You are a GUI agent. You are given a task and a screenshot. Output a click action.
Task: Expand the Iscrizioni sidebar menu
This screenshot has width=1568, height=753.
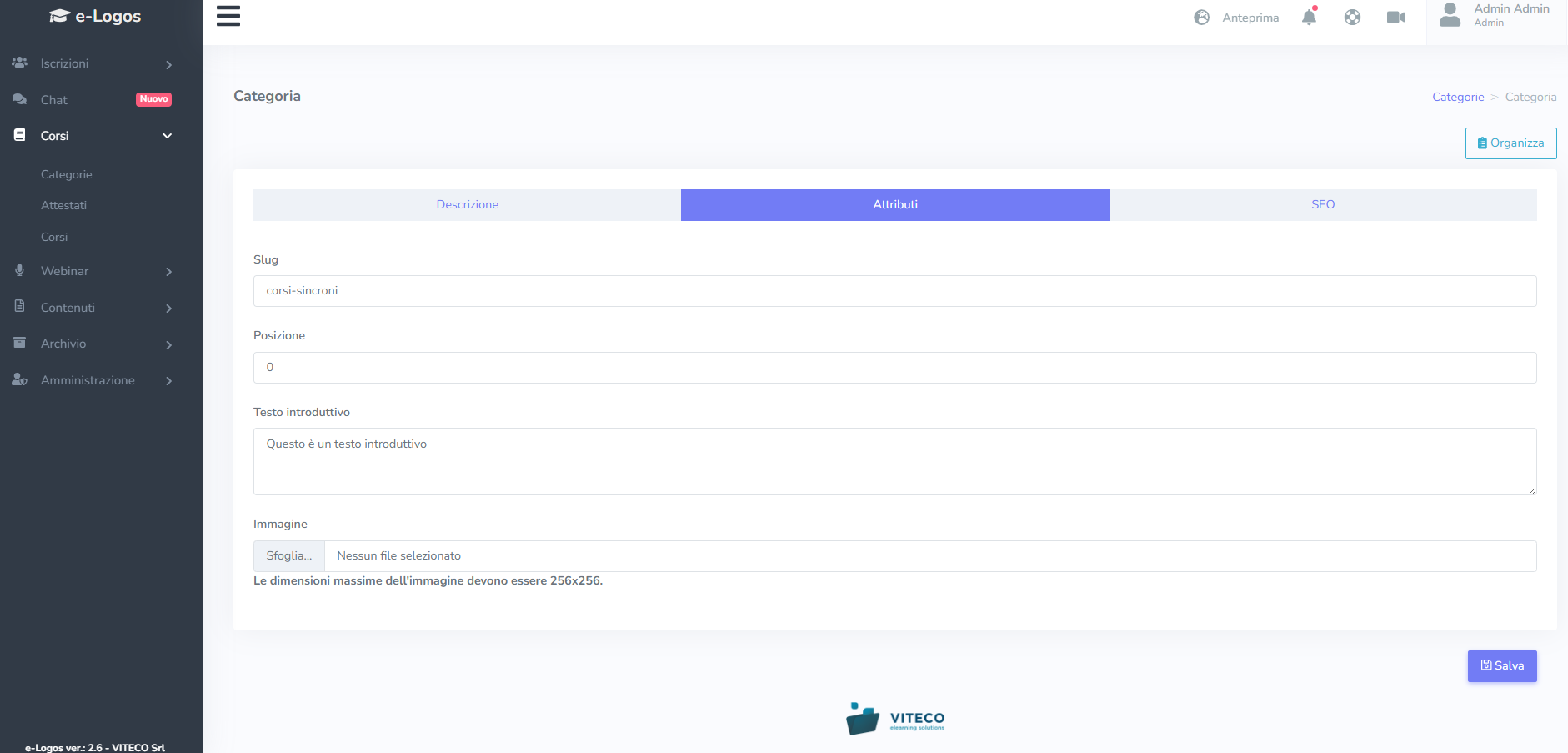[x=92, y=64]
